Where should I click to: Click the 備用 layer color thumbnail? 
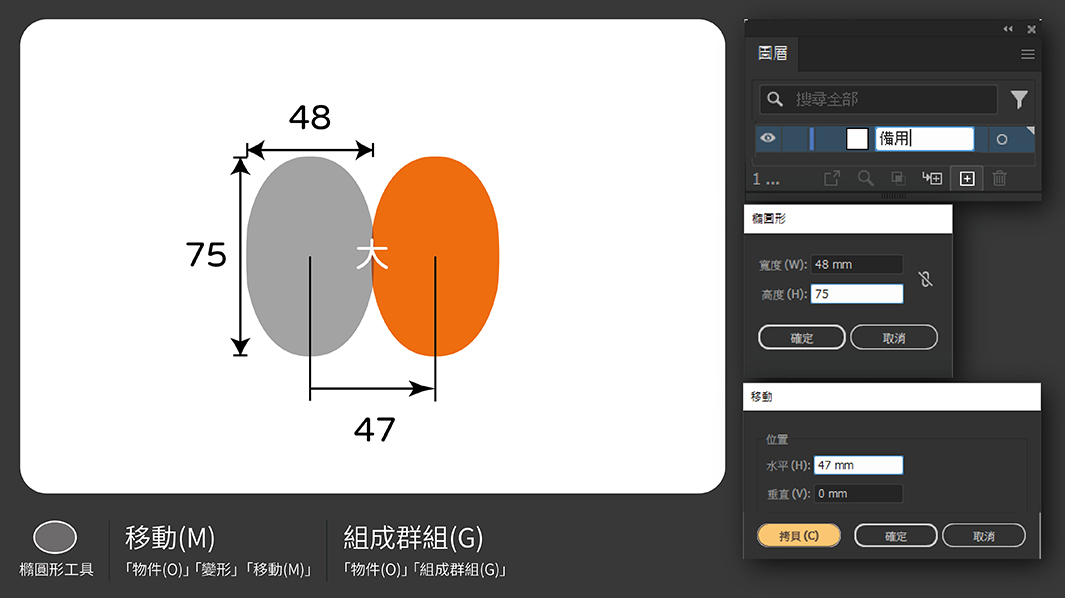[857, 139]
